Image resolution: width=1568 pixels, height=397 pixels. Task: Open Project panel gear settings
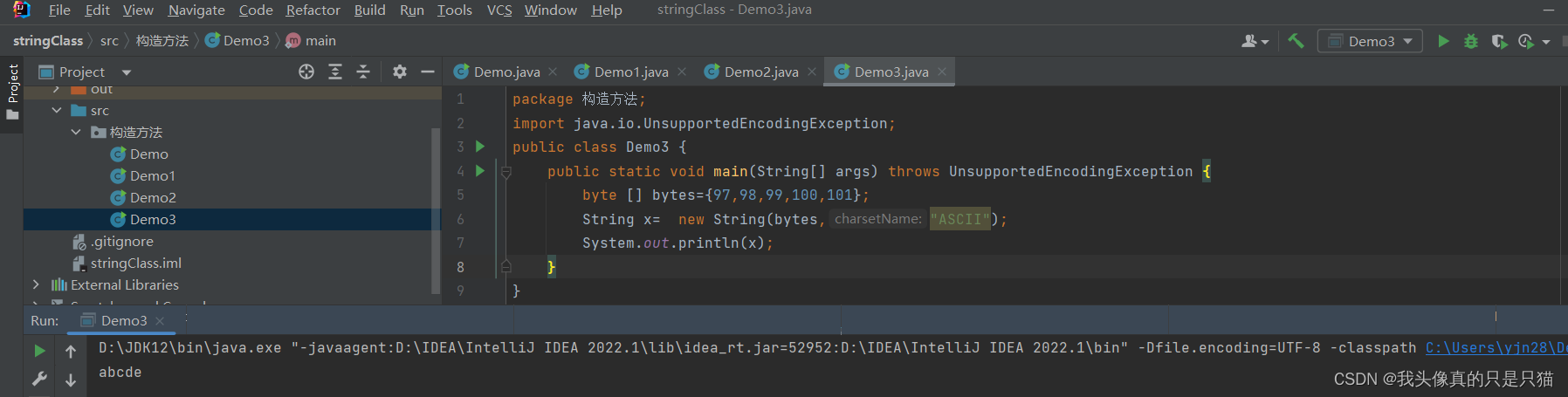click(x=400, y=72)
